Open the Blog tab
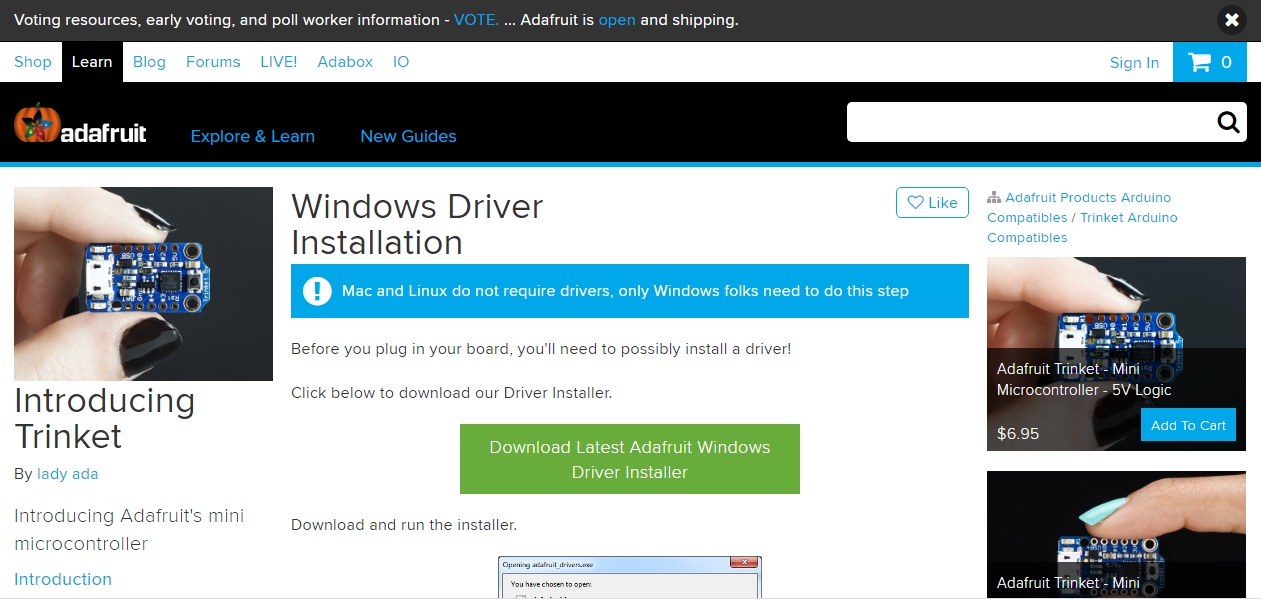Image resolution: width=1261 pixels, height=599 pixels. click(149, 62)
